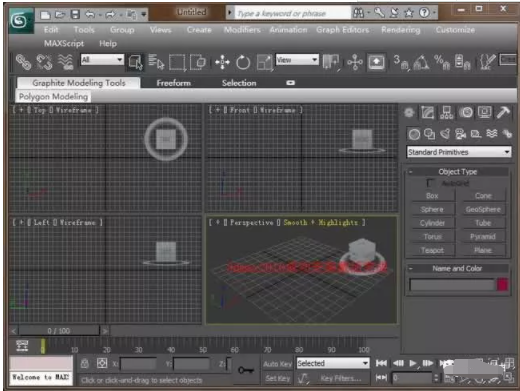This screenshot has height=391, width=520.
Task: Click the Select and Link chain icon
Action: 23,62
